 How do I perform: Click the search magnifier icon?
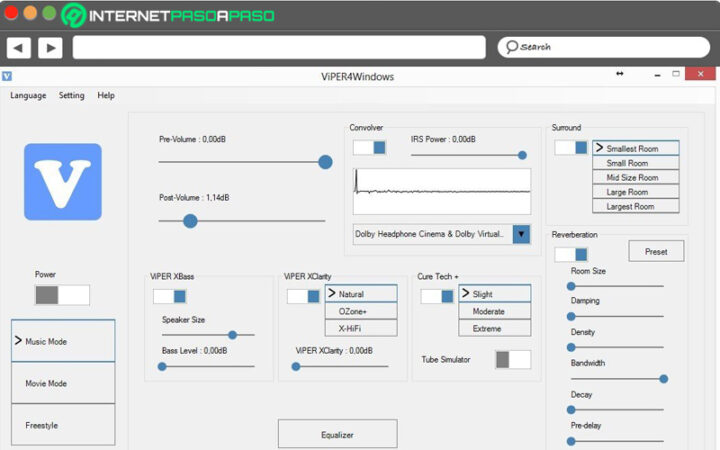point(511,47)
